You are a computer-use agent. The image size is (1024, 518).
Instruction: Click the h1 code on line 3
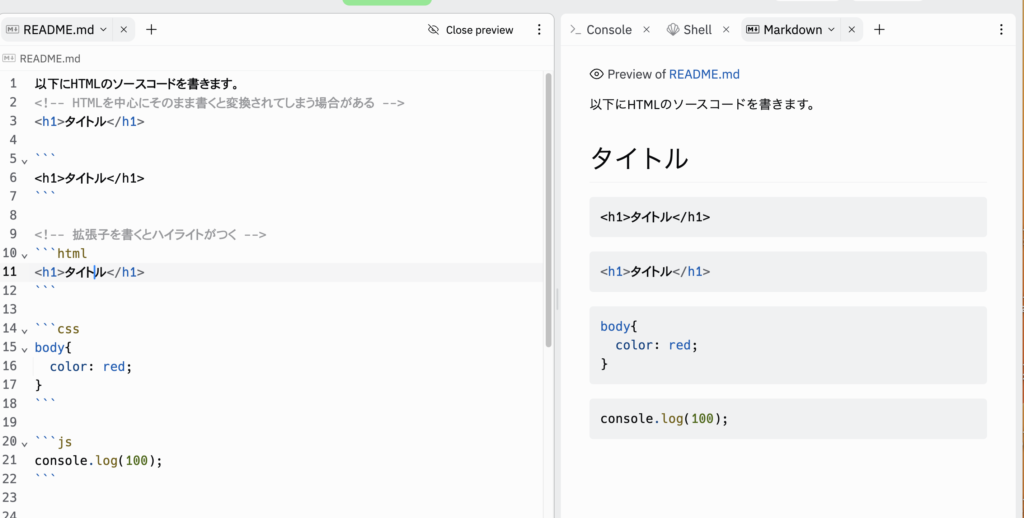pyautogui.click(x=89, y=121)
